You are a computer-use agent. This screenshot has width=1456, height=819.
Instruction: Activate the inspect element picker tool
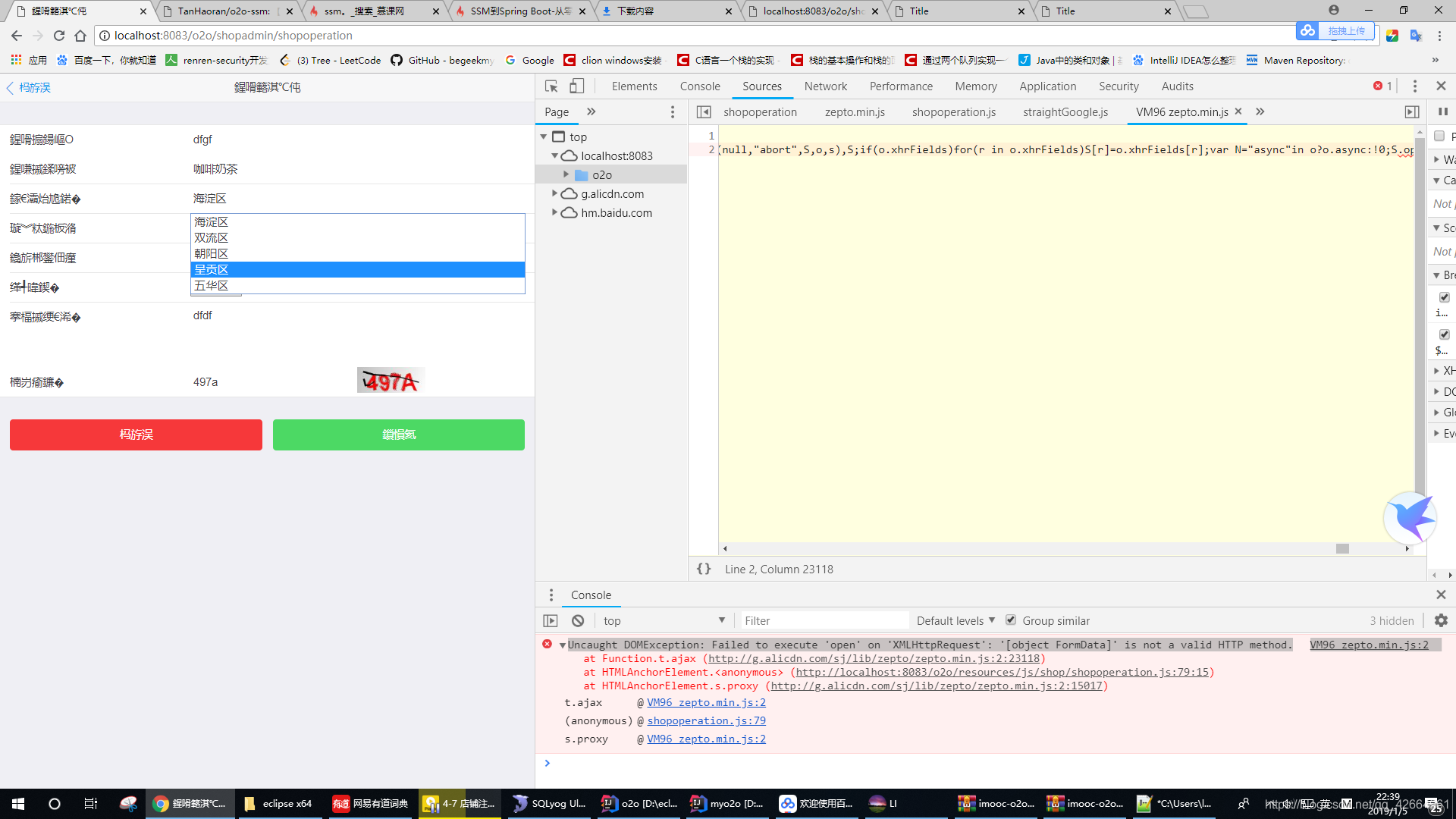click(551, 86)
